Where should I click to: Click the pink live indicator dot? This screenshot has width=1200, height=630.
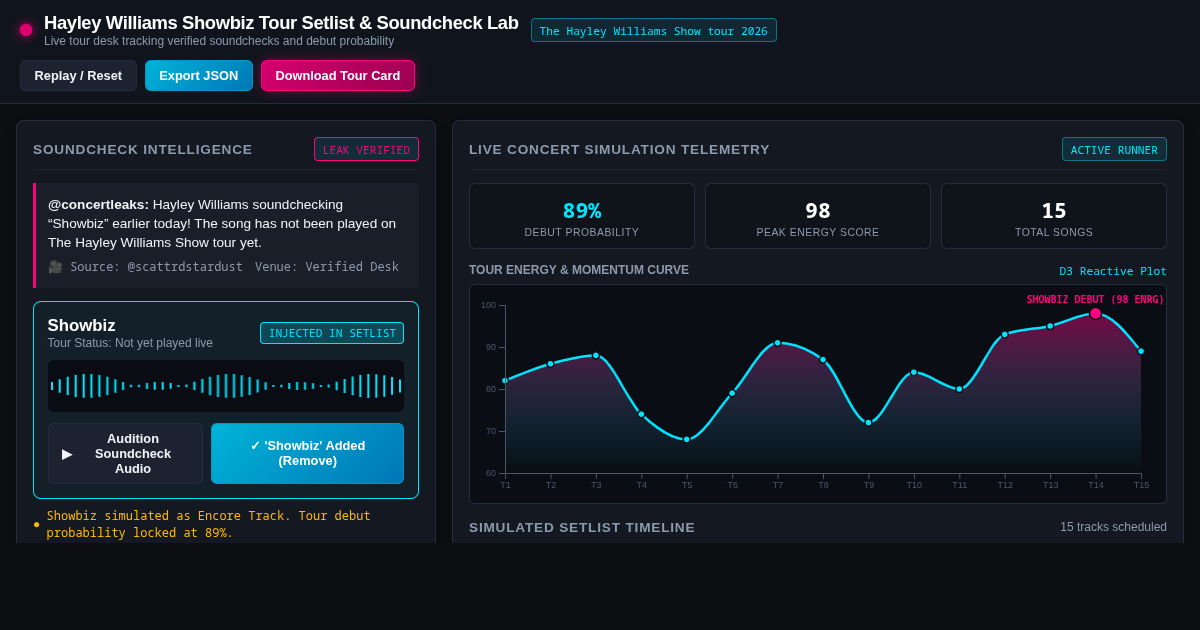(x=26, y=30)
